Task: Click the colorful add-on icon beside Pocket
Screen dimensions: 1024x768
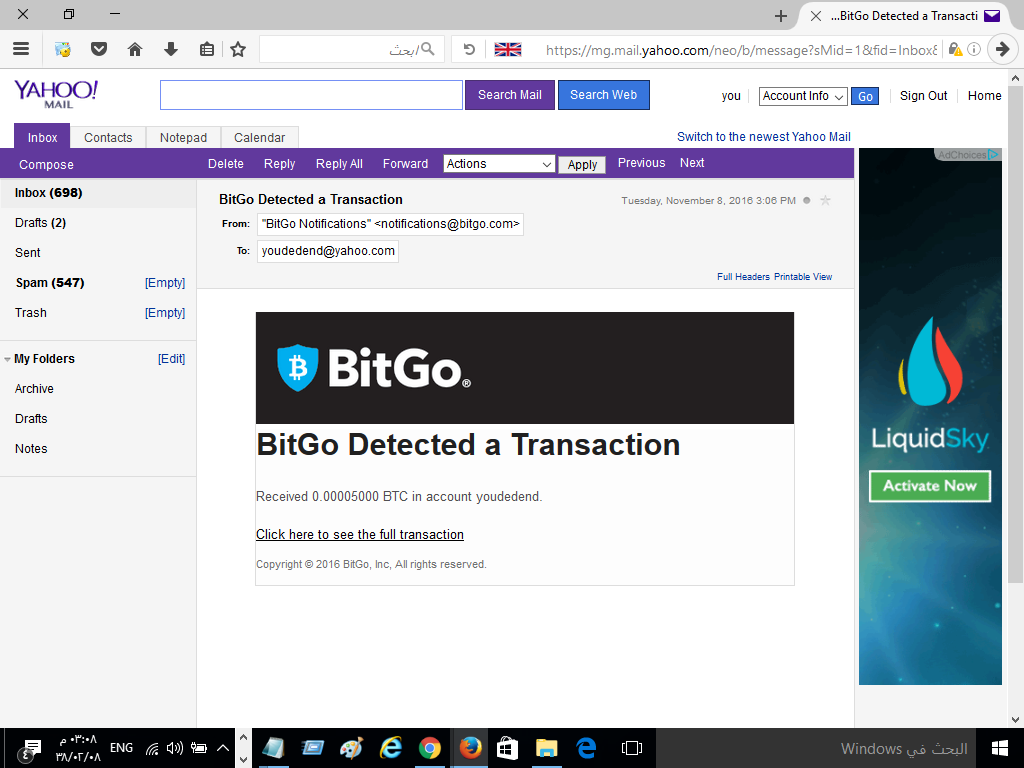Action: pyautogui.click(x=63, y=49)
